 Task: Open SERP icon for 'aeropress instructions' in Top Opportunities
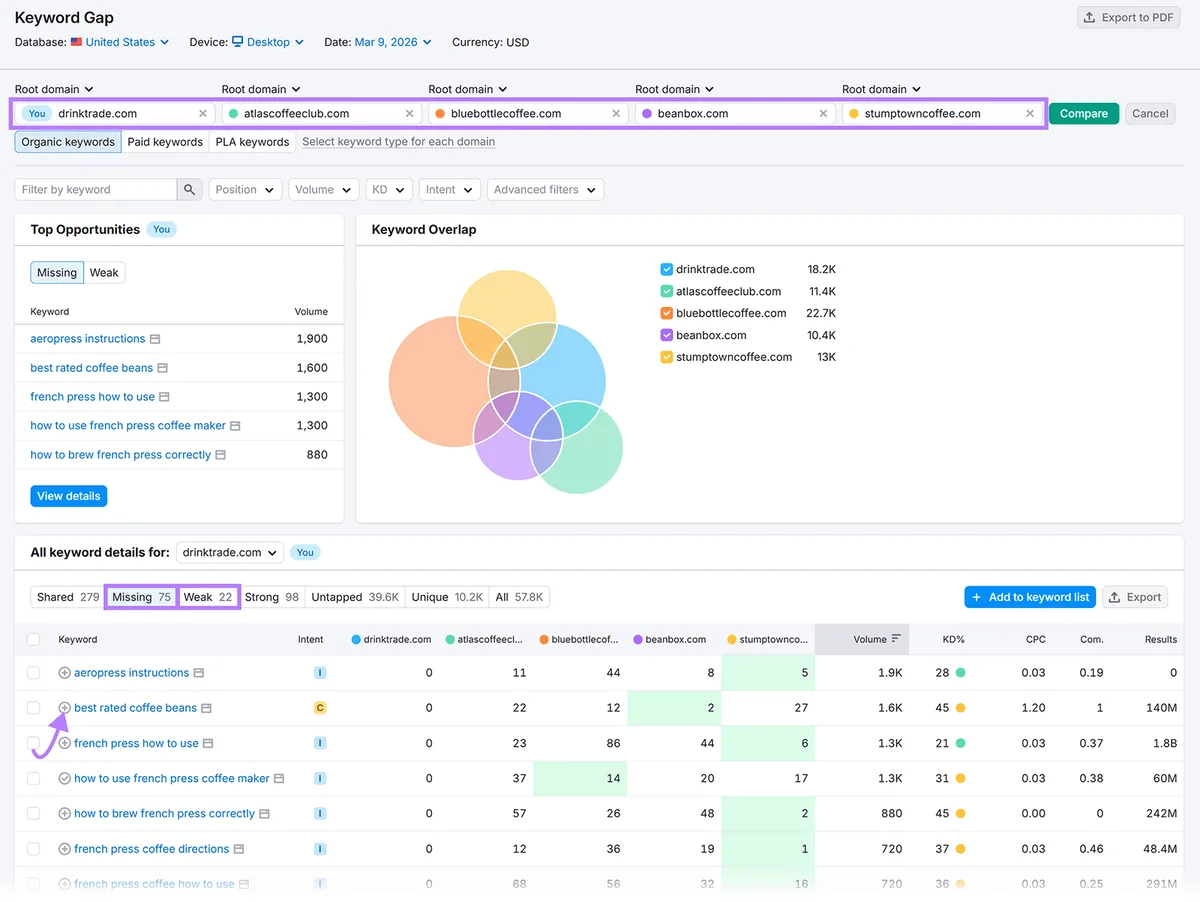coord(155,339)
